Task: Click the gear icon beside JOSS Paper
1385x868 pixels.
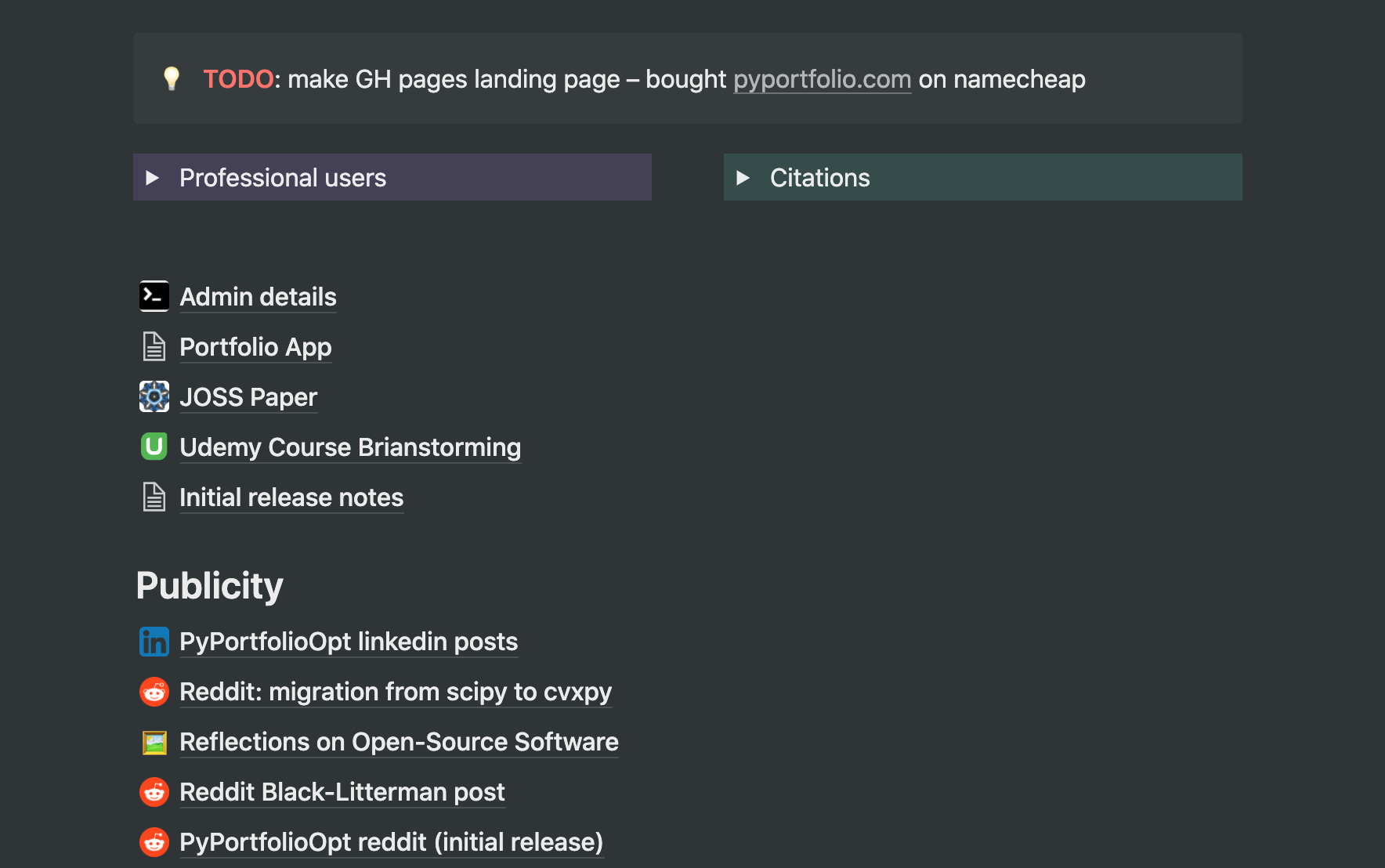Action: (154, 396)
